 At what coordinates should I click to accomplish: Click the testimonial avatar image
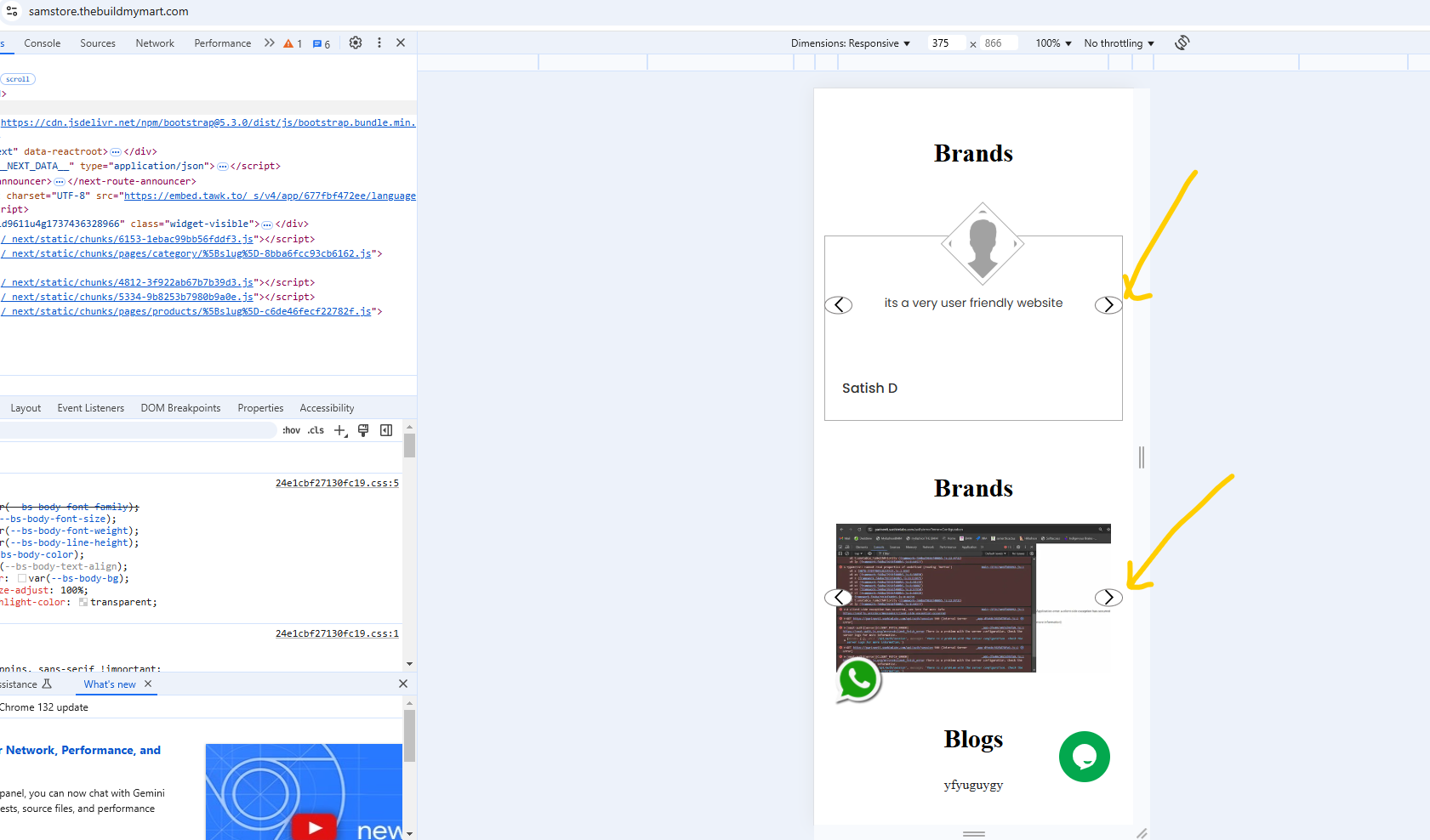pos(983,244)
